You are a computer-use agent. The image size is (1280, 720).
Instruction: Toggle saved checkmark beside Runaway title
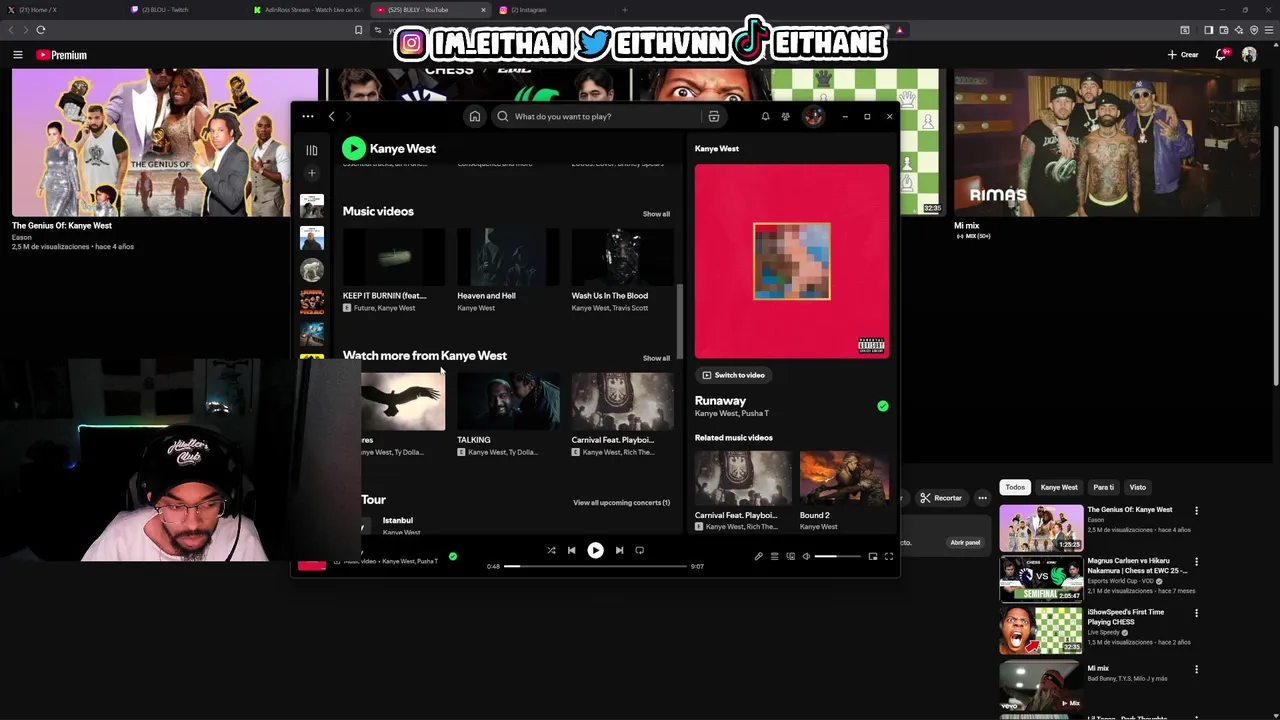click(882, 406)
